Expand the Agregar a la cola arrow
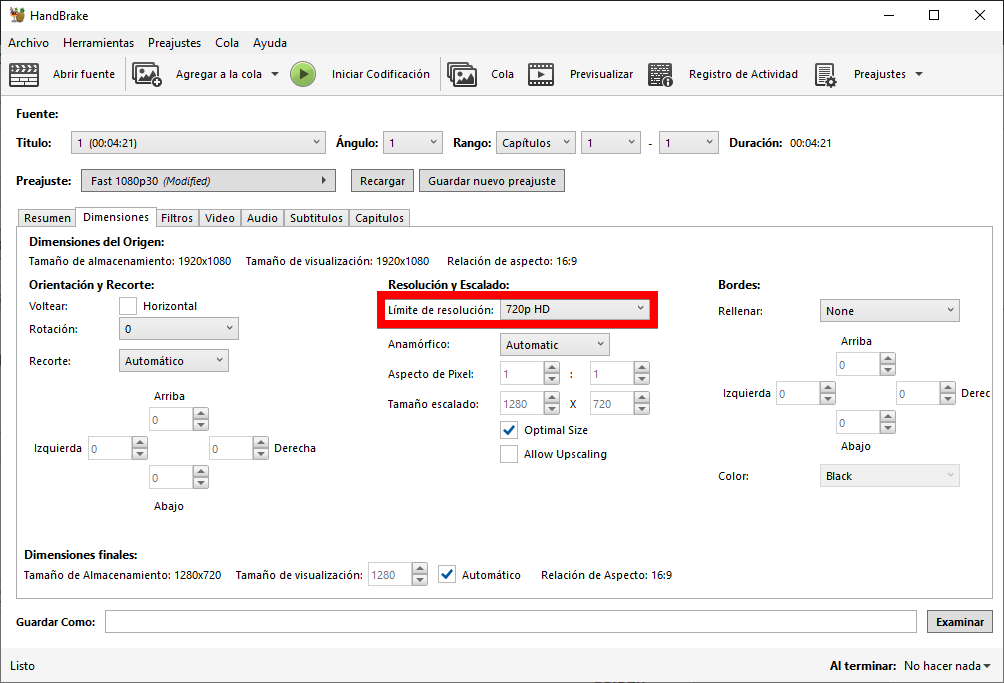 click(x=275, y=74)
